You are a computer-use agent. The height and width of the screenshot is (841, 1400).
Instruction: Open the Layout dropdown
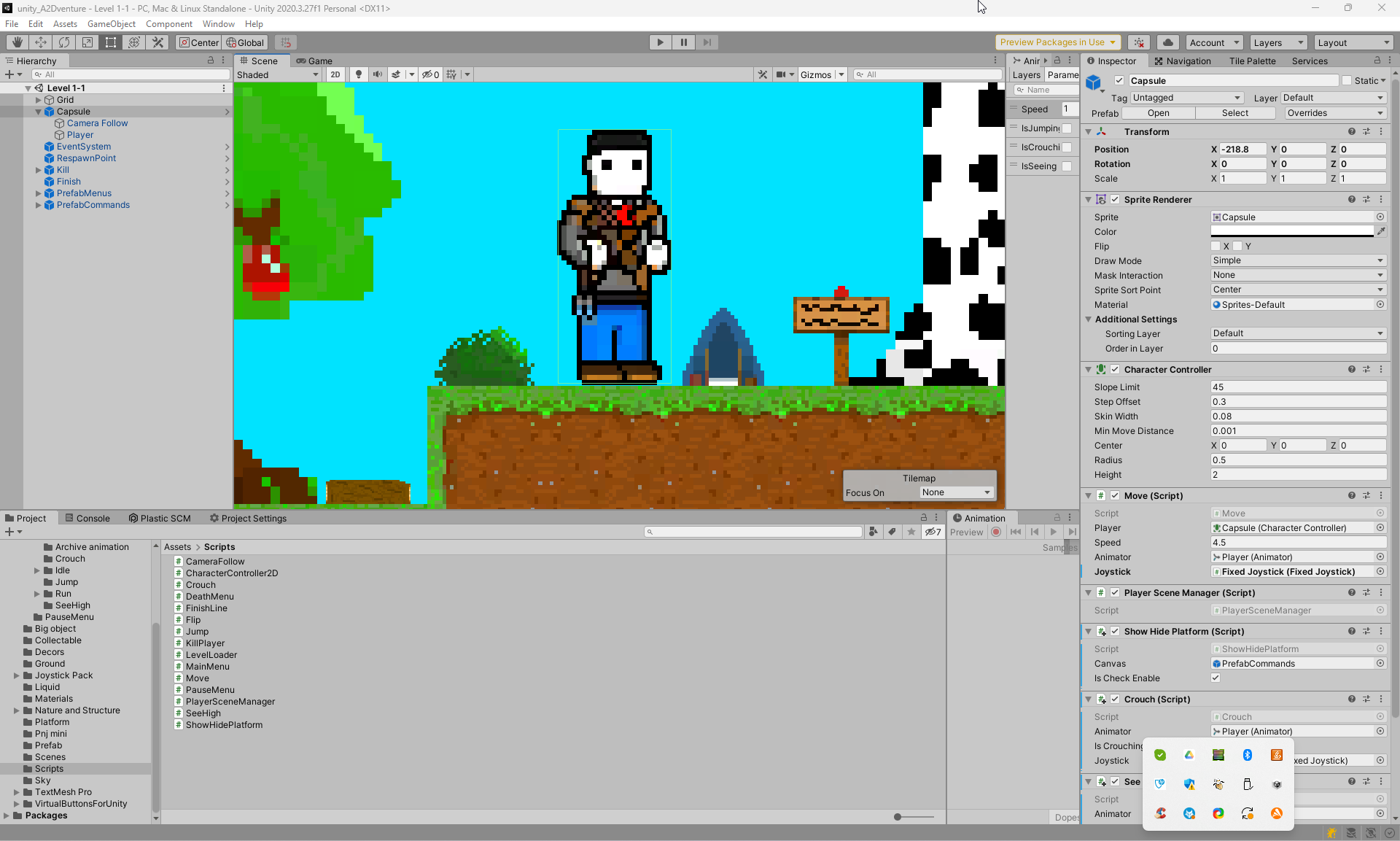[1353, 42]
